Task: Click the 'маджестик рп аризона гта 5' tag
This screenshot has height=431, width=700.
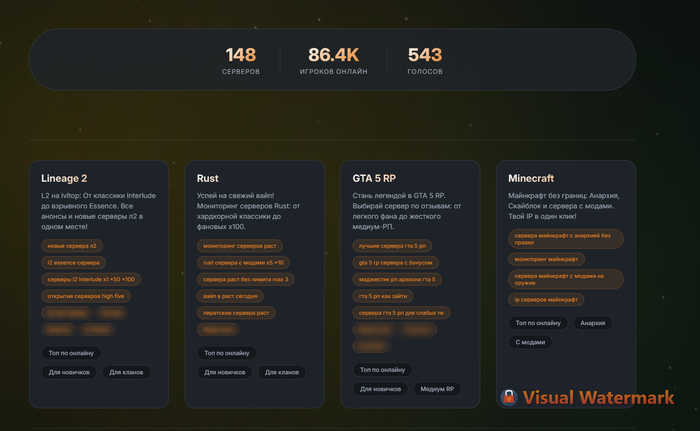Action: pyautogui.click(x=397, y=279)
